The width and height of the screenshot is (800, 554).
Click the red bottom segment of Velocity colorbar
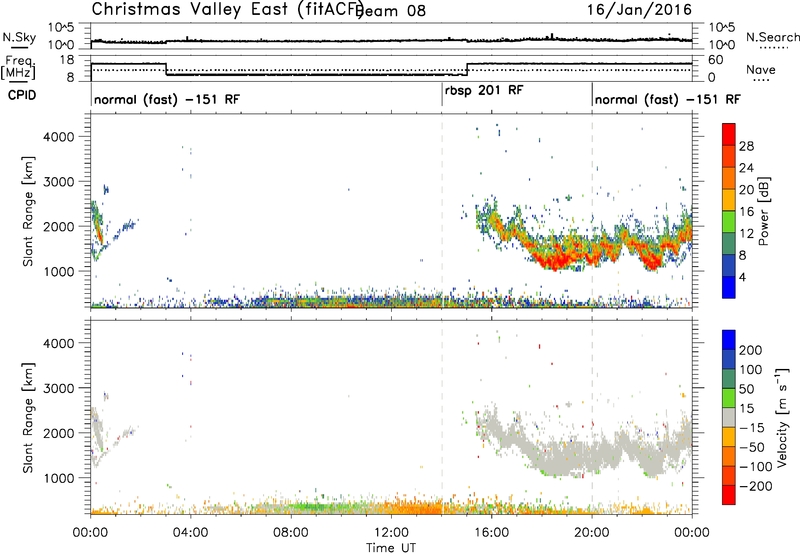[729, 495]
